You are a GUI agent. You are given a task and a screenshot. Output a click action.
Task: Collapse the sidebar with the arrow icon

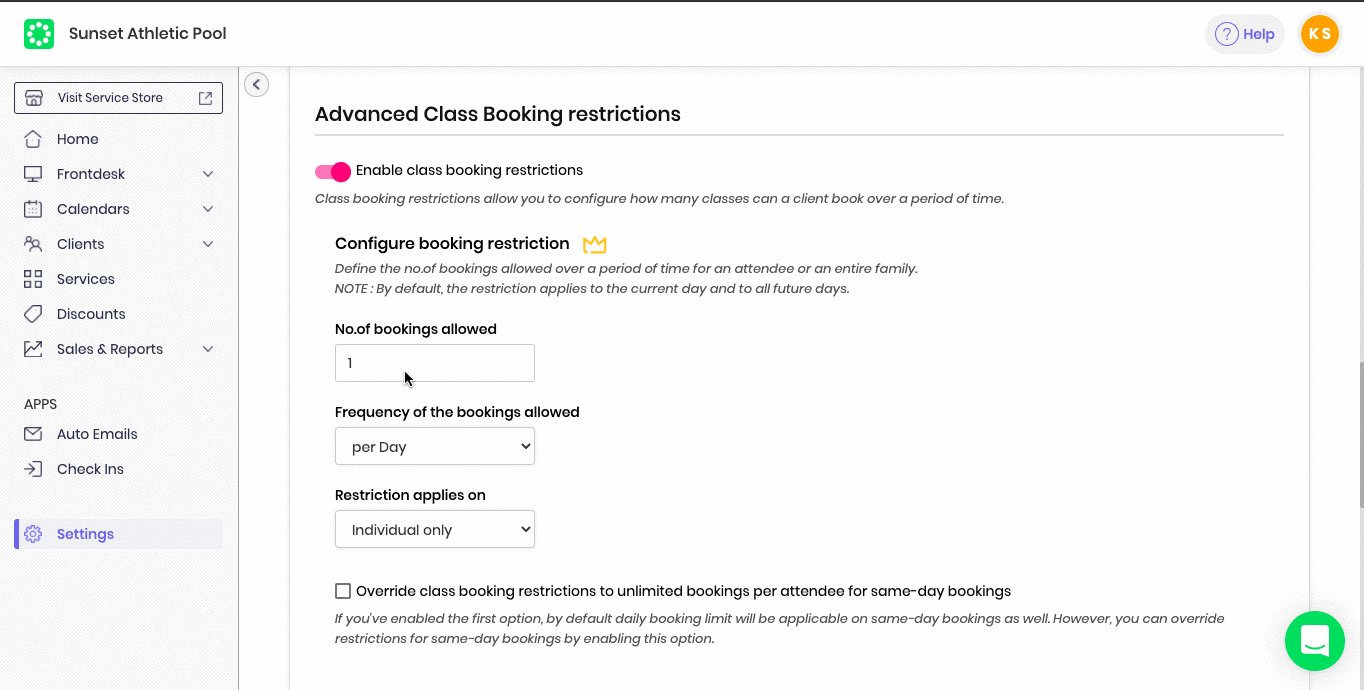pos(257,85)
